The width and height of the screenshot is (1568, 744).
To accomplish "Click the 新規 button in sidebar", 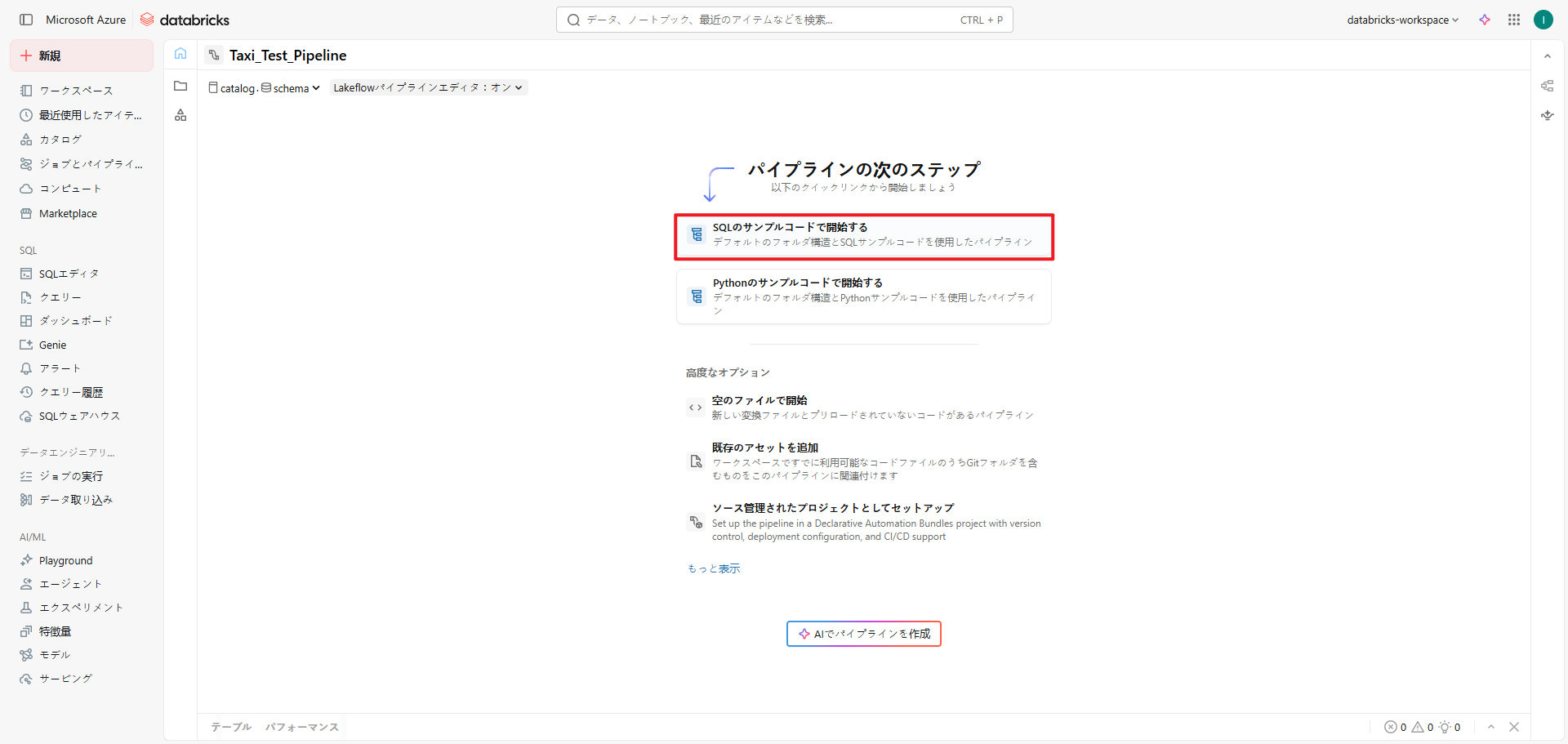I will coord(82,56).
